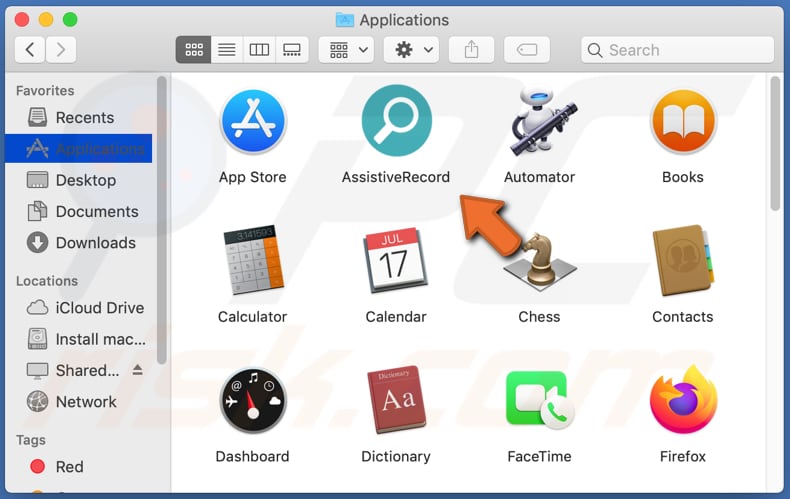Go forward with the right chevron
790x499 pixels.
click(x=61, y=49)
